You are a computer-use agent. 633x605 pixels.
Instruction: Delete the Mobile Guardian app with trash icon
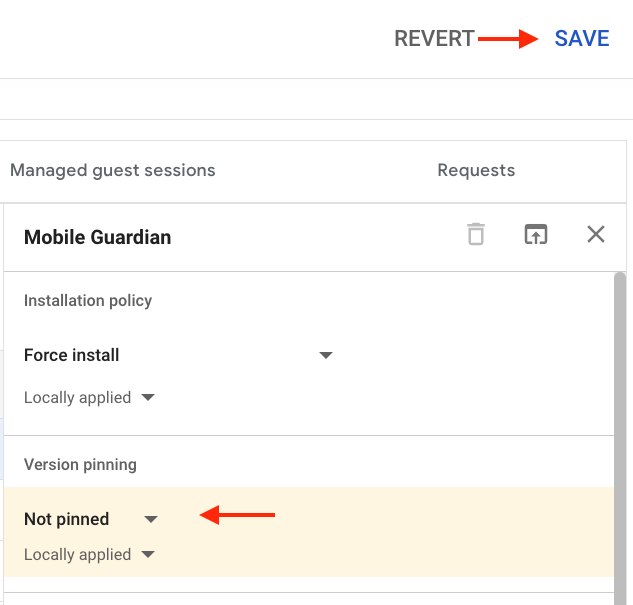pyautogui.click(x=476, y=234)
